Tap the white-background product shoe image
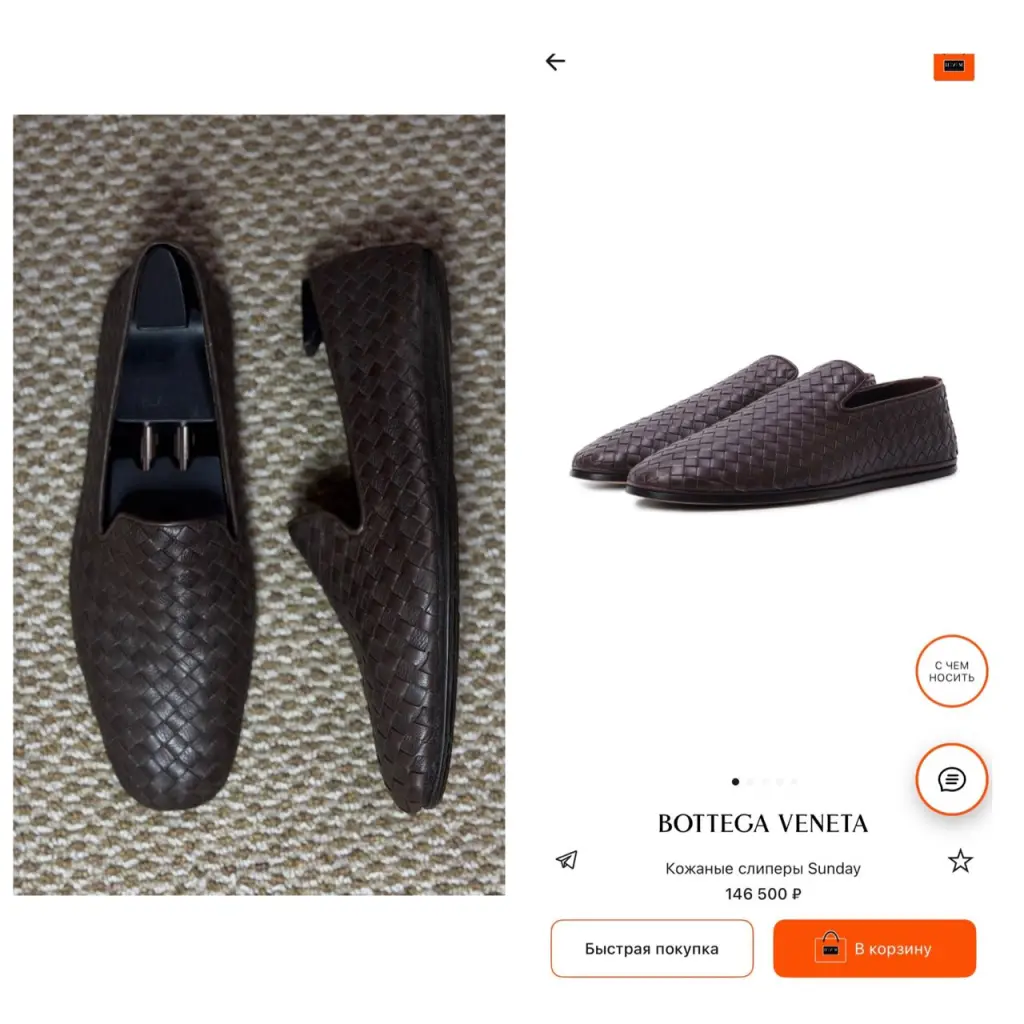Image resolution: width=1024 pixels, height=1024 pixels. pyautogui.click(x=764, y=431)
